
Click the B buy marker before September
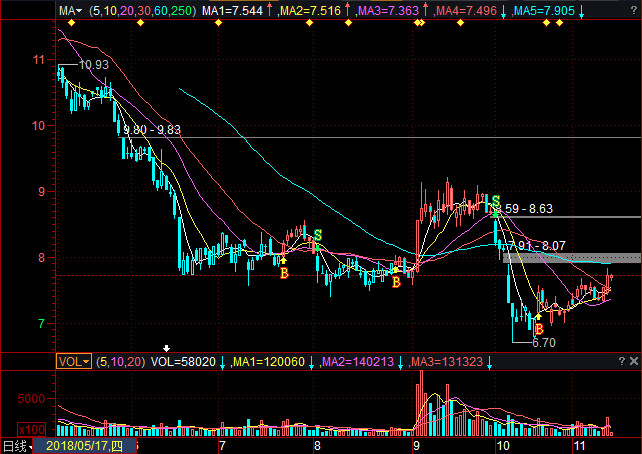pyautogui.click(x=396, y=283)
